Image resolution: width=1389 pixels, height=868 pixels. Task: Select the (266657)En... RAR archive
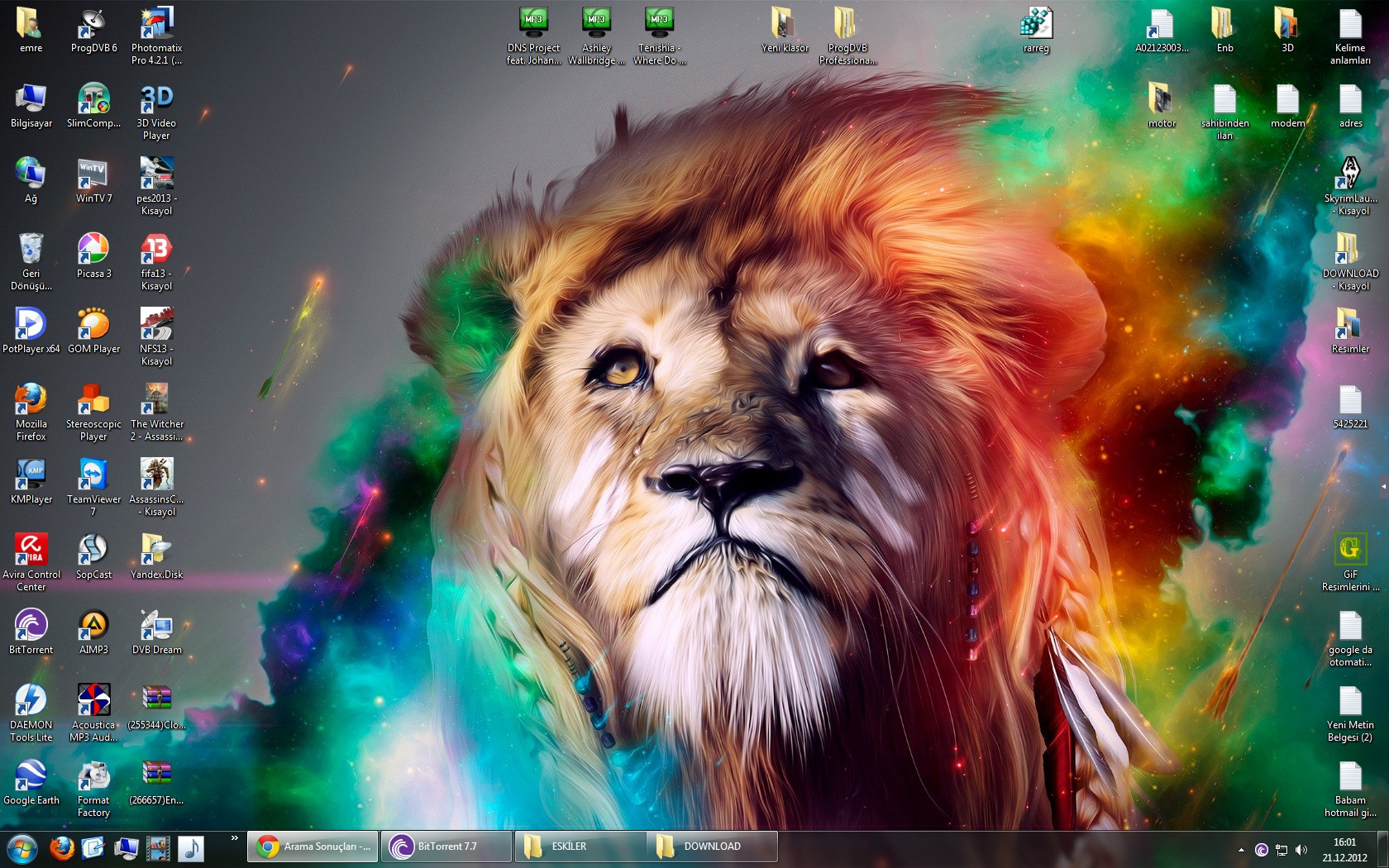(x=156, y=783)
